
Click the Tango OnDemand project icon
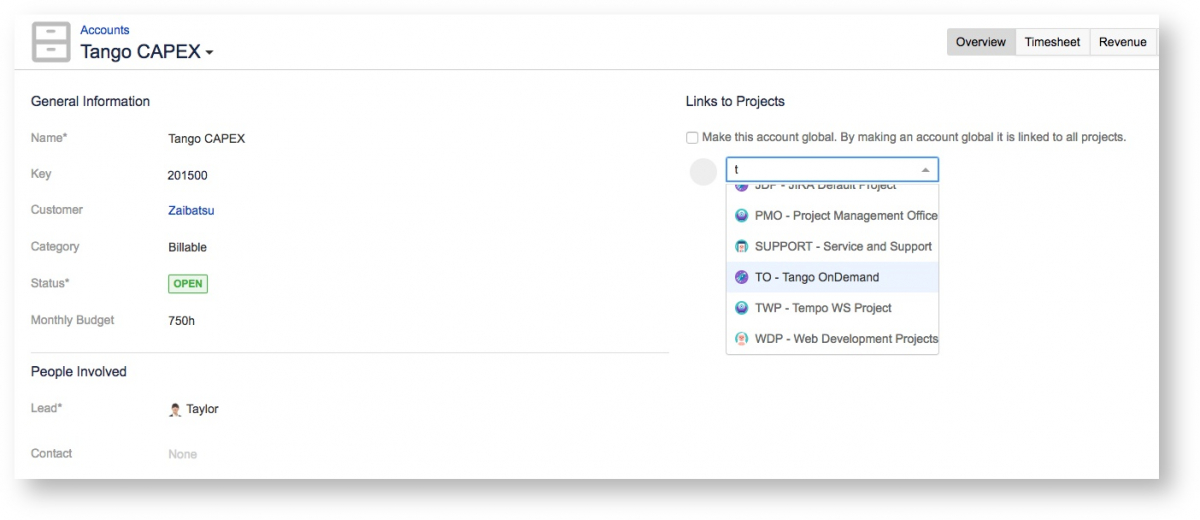point(741,277)
